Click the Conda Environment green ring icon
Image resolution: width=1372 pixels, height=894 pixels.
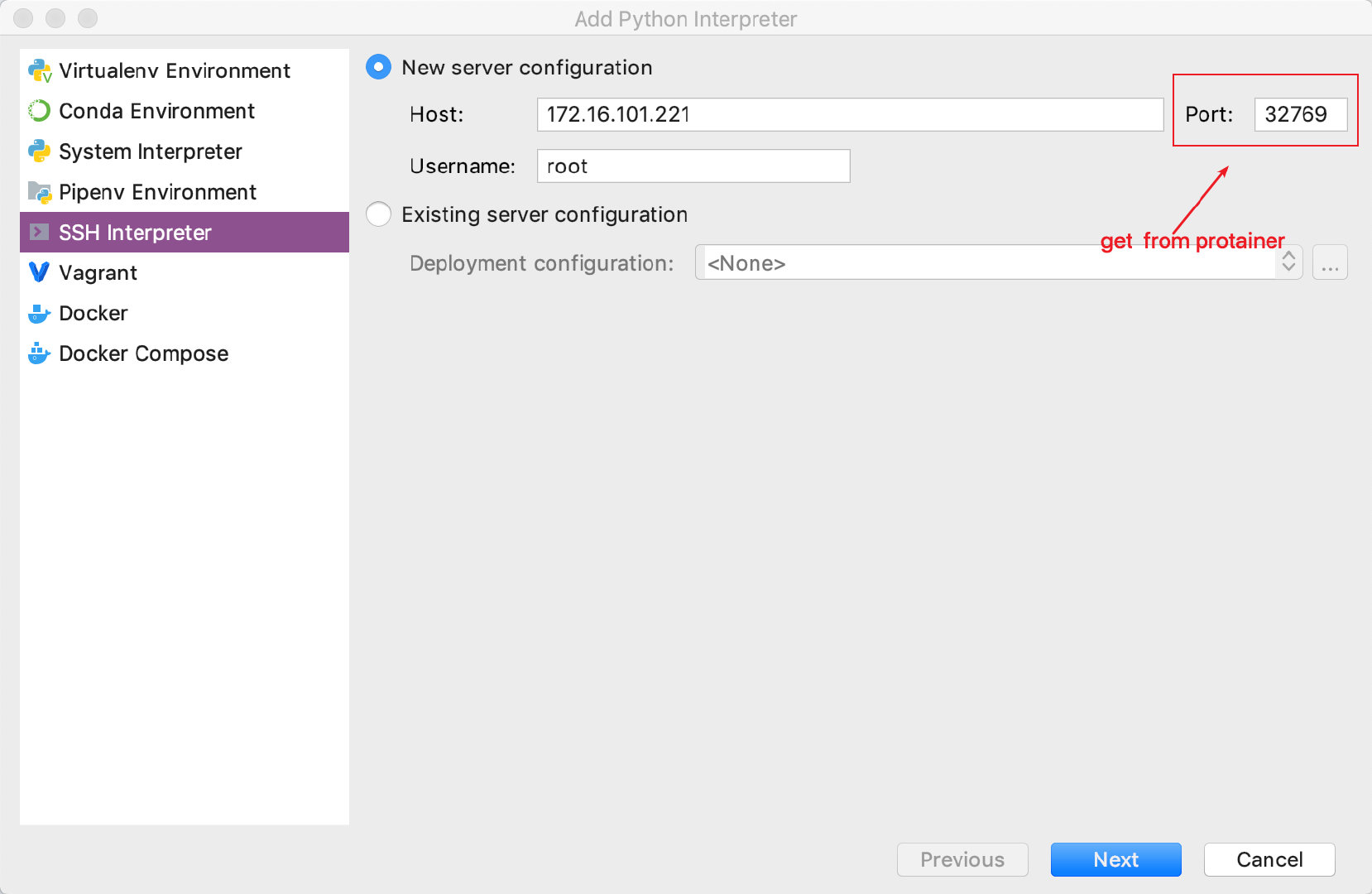click(39, 111)
